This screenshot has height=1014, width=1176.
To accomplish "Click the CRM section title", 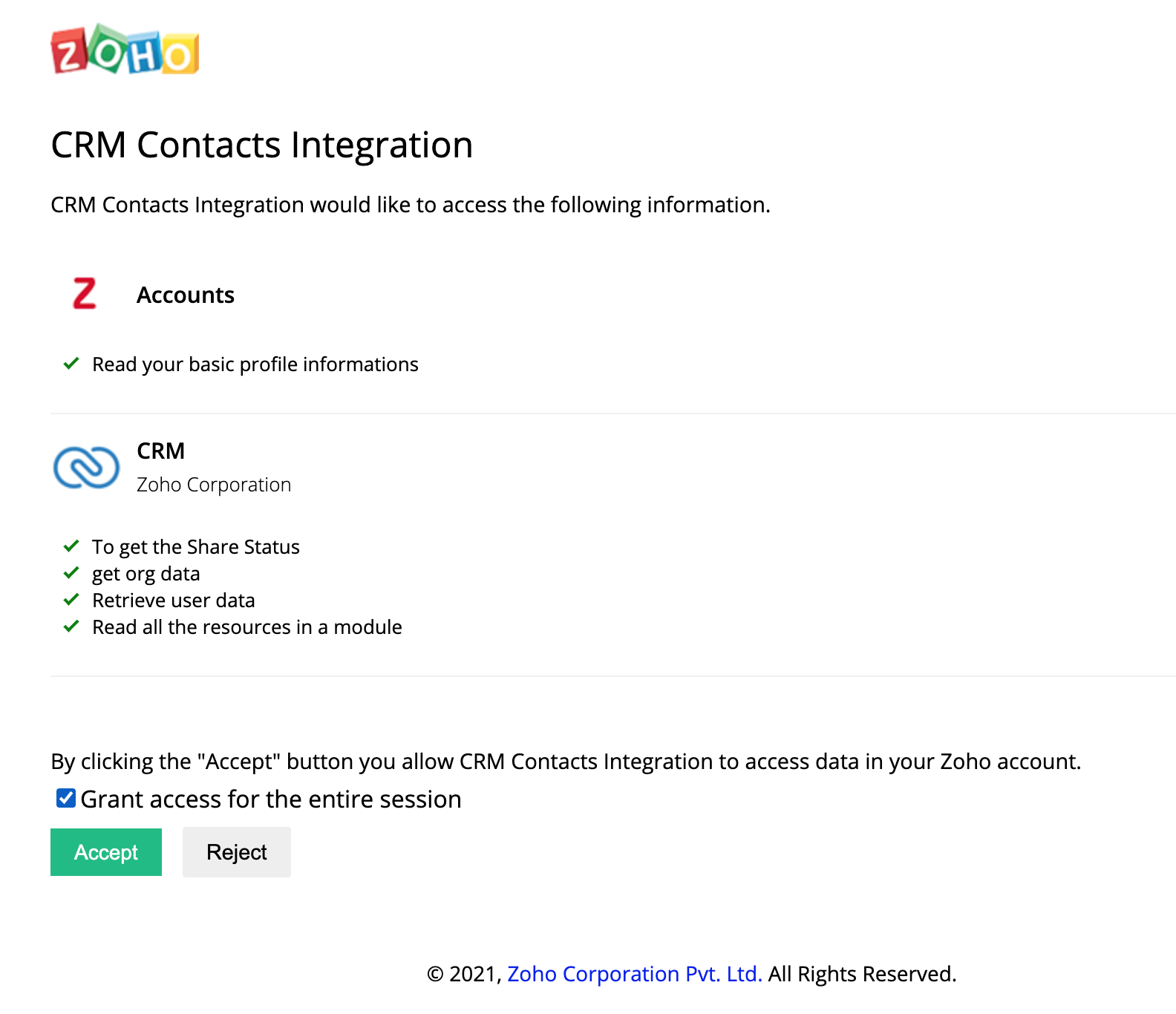I will click(x=161, y=451).
